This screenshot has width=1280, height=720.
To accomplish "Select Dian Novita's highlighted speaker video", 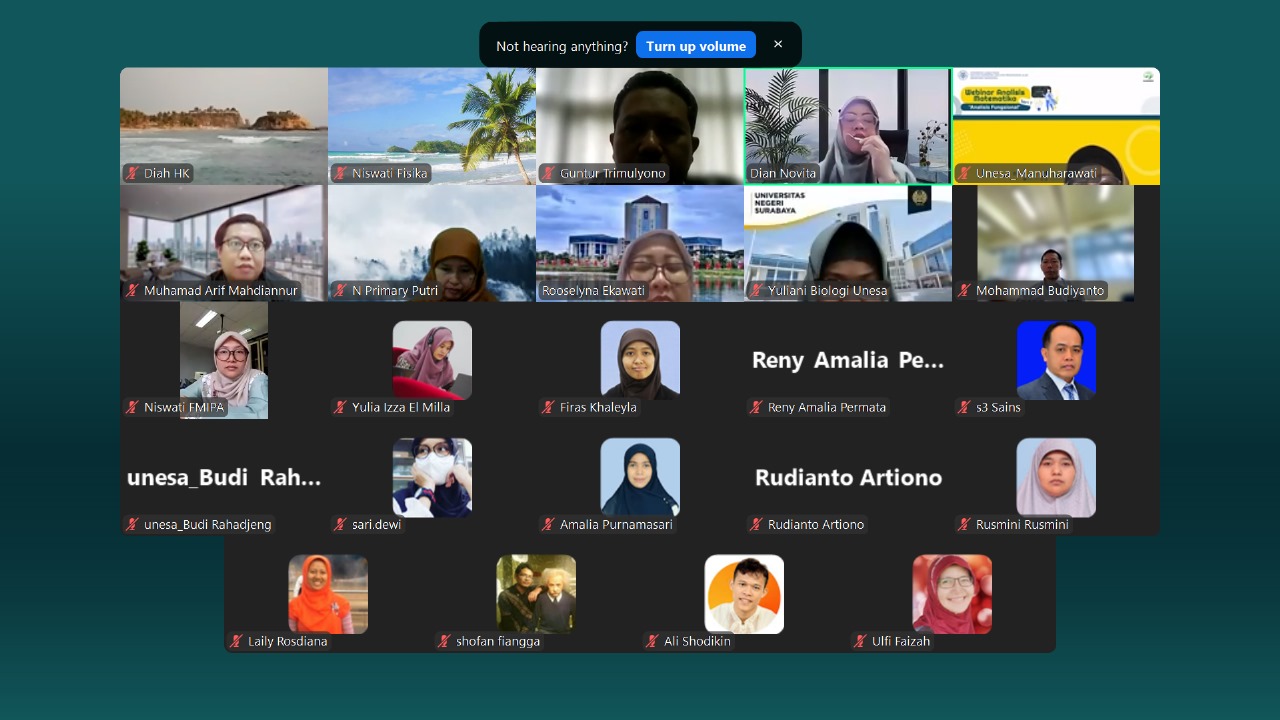I will (847, 125).
